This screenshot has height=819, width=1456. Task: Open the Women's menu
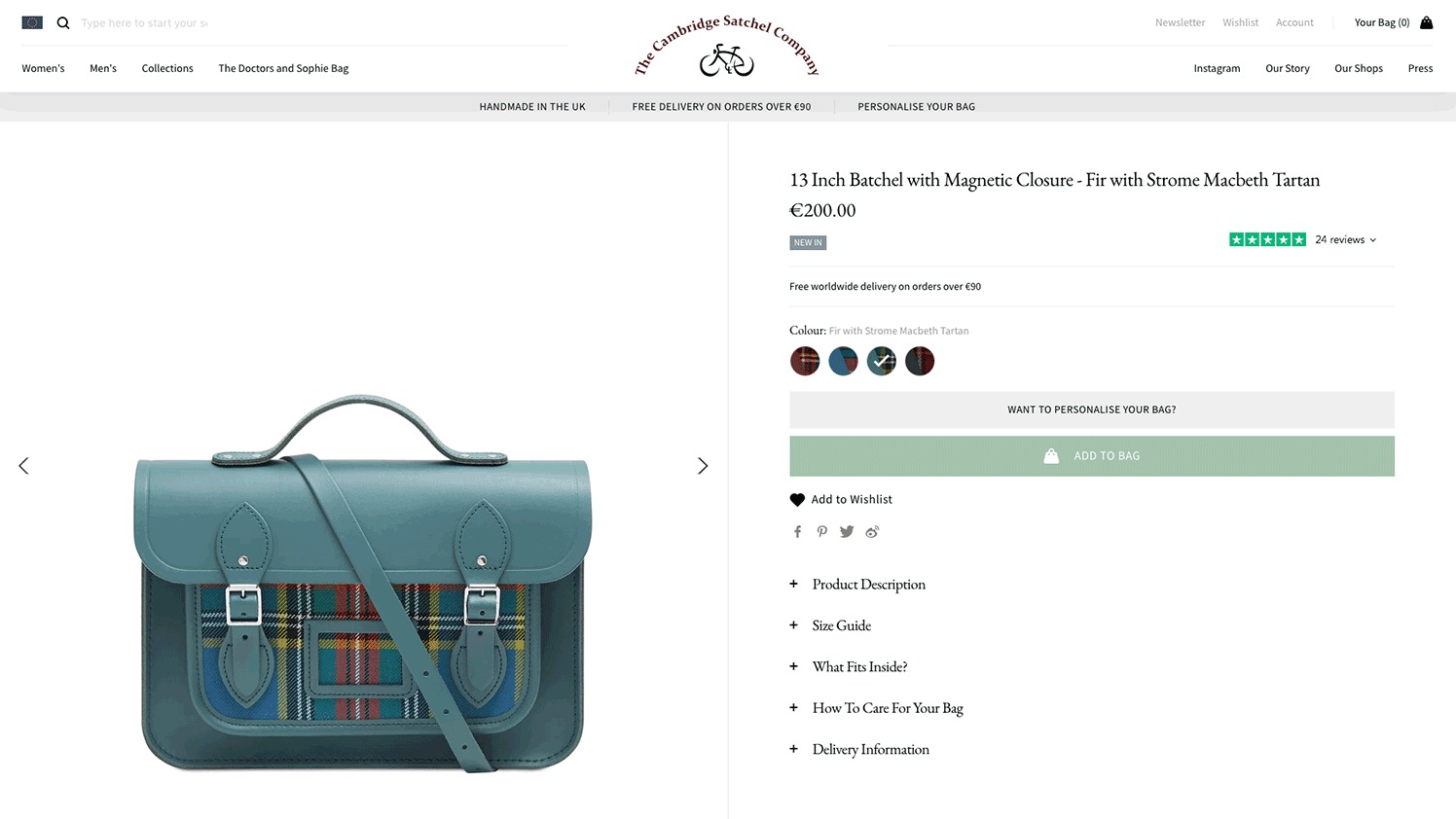click(x=44, y=68)
